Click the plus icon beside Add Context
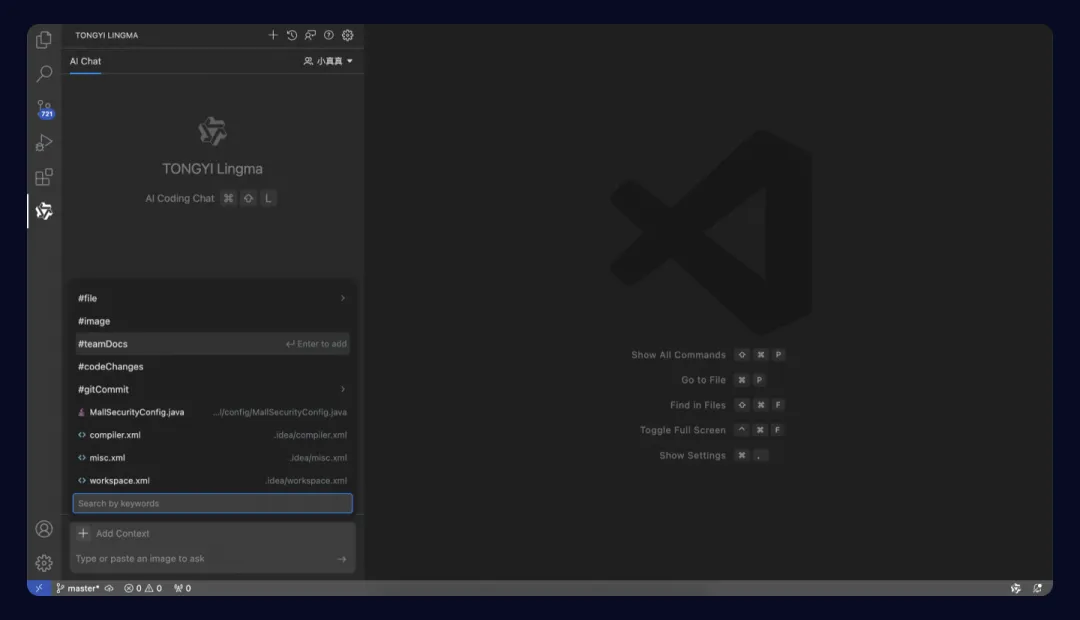The width and height of the screenshot is (1080, 620). pyautogui.click(x=83, y=533)
